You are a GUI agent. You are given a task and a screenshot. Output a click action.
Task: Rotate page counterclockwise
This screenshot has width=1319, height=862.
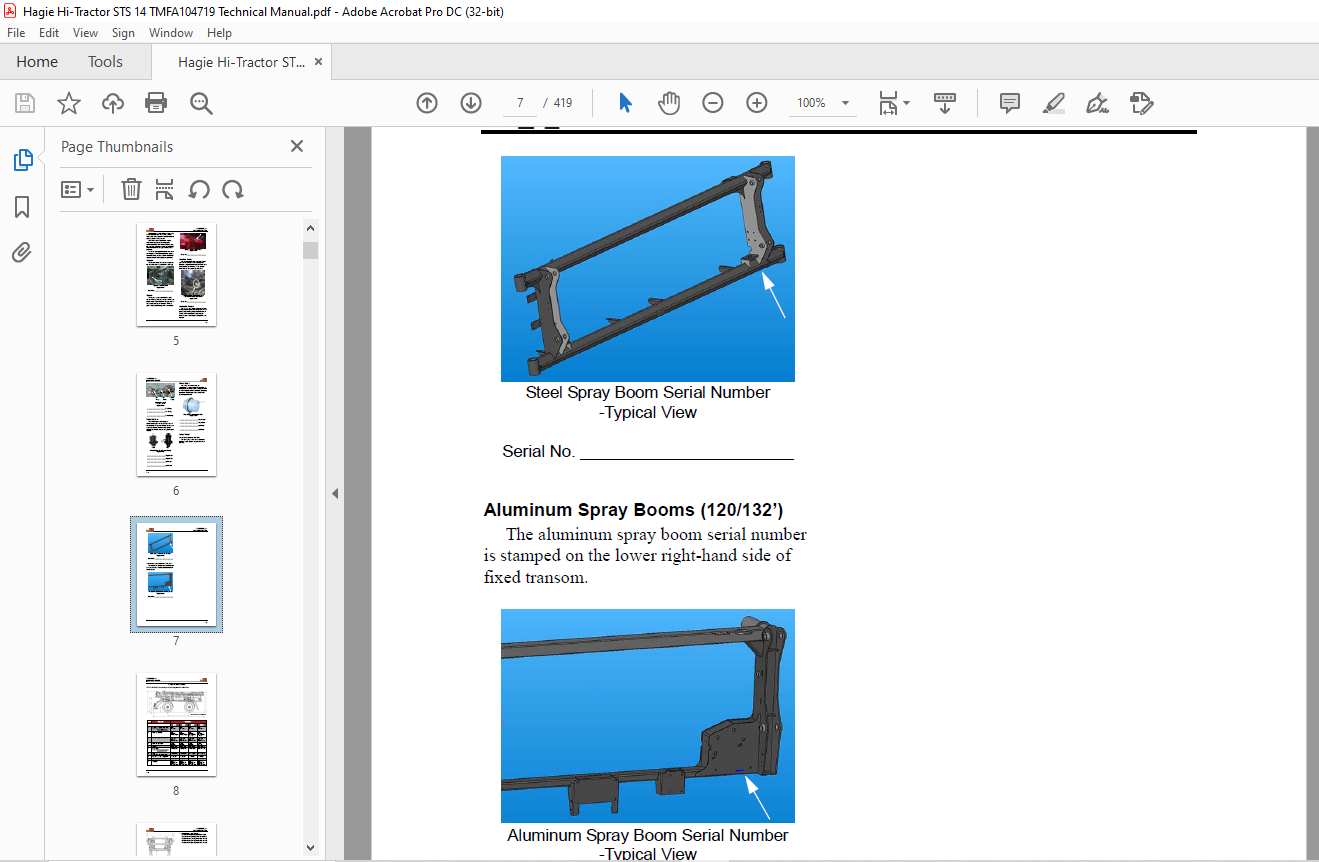pyautogui.click(x=199, y=189)
